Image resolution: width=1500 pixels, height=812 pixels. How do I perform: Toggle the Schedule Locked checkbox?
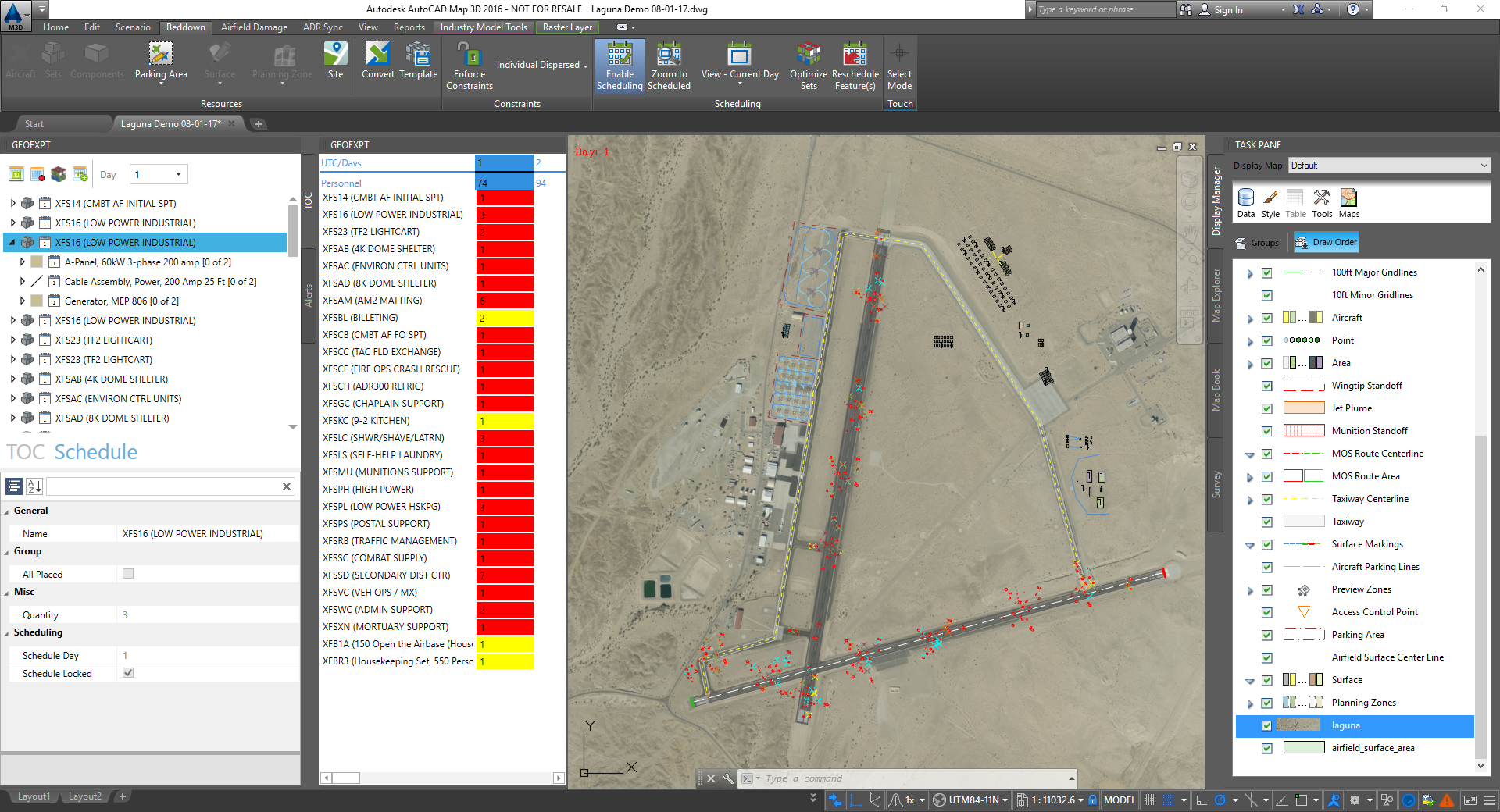[x=128, y=673]
